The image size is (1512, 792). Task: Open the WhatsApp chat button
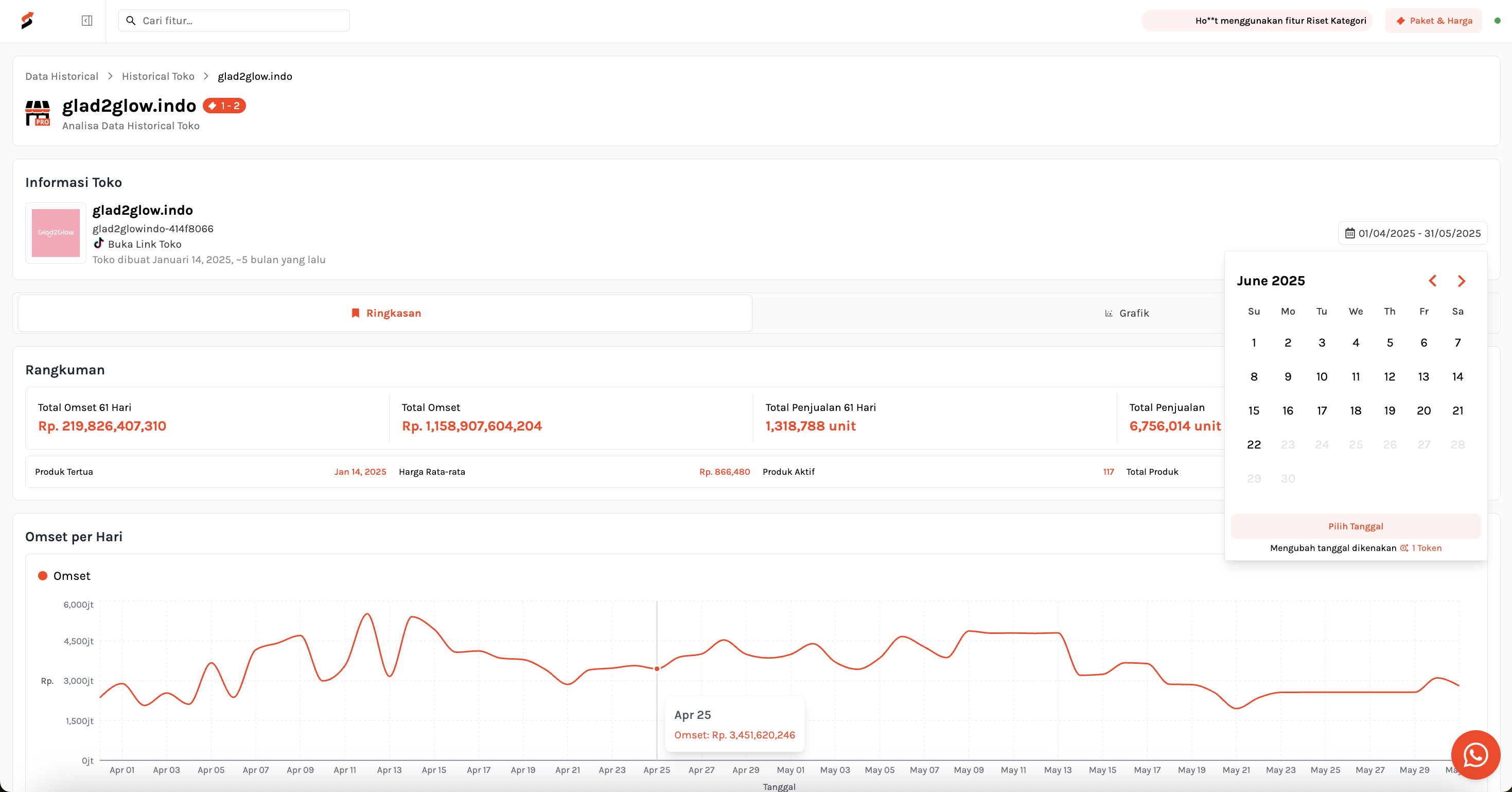(1475, 755)
